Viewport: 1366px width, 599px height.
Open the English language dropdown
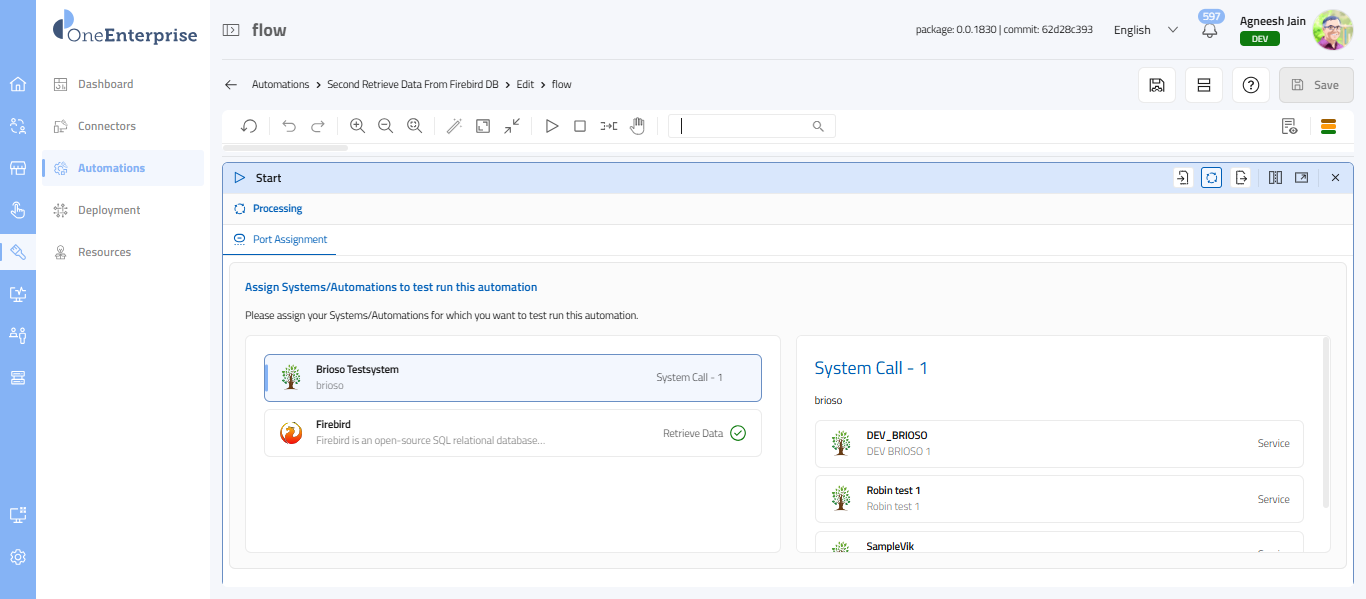[1146, 30]
